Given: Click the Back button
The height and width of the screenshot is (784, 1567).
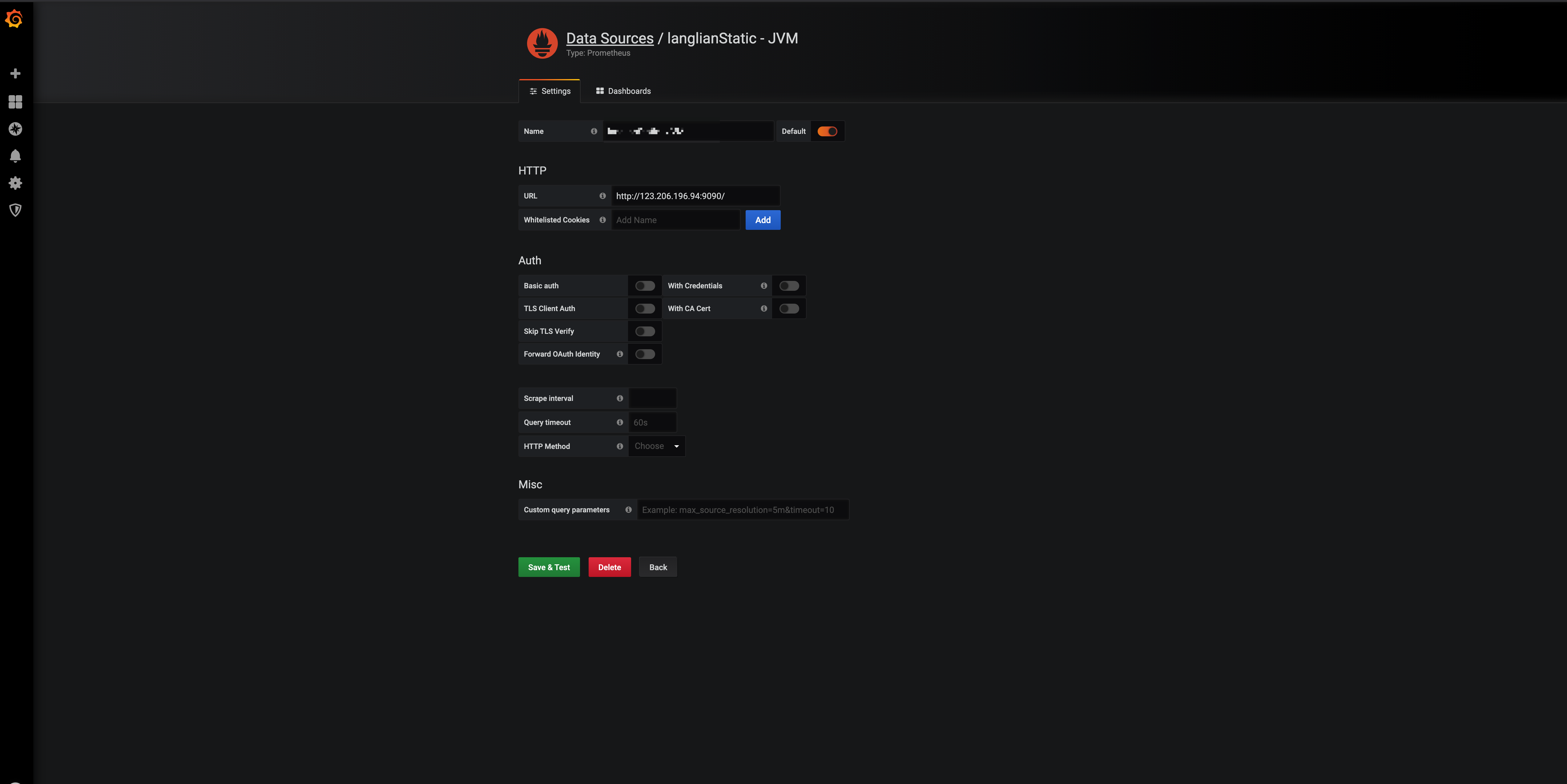Looking at the screenshot, I should pyautogui.click(x=658, y=567).
